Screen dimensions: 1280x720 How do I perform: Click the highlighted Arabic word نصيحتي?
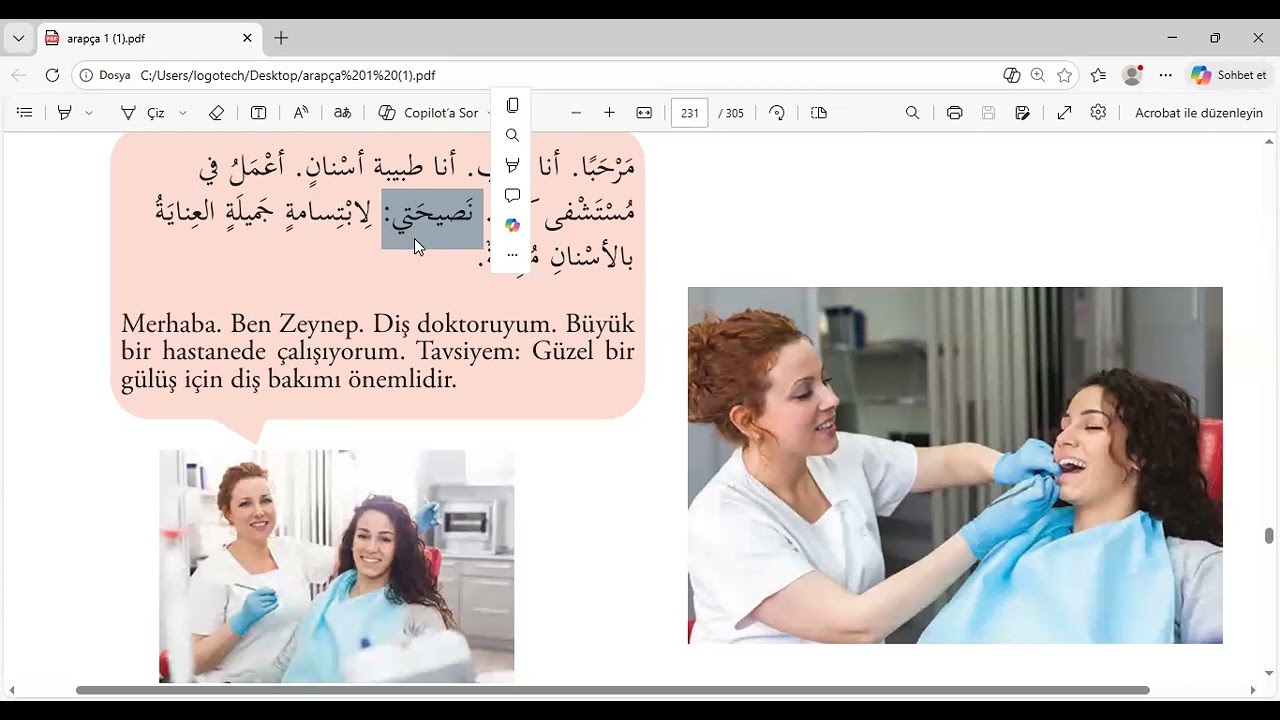click(432, 218)
